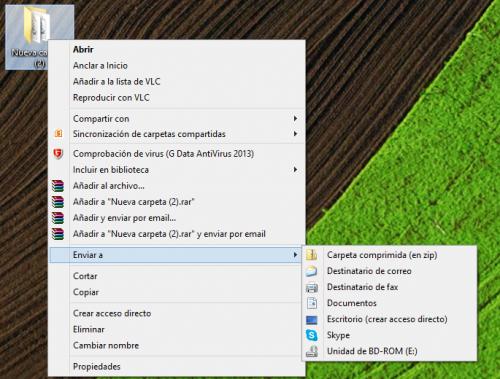
Task: Send to Carpeta comprimida (en zip)
Action: click(x=389, y=255)
